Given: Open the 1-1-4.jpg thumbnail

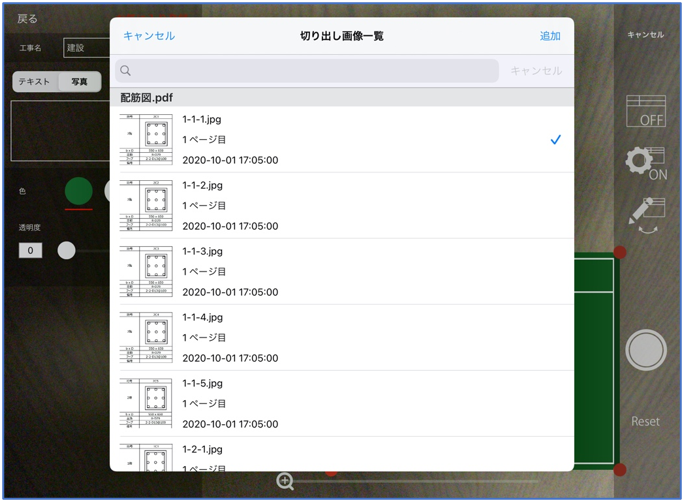Looking at the screenshot, I should [x=146, y=338].
